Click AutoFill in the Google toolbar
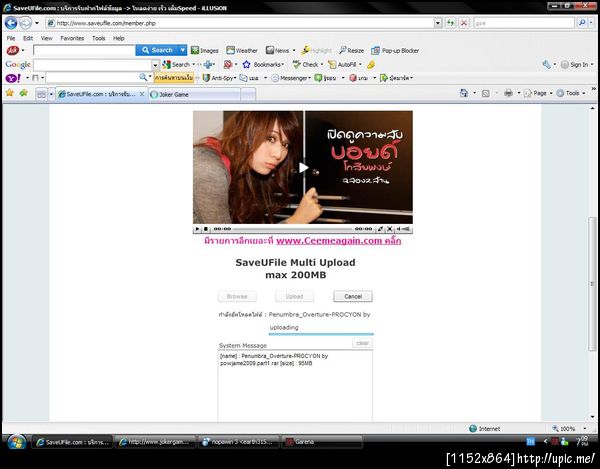The width and height of the screenshot is (600, 469). (342, 64)
